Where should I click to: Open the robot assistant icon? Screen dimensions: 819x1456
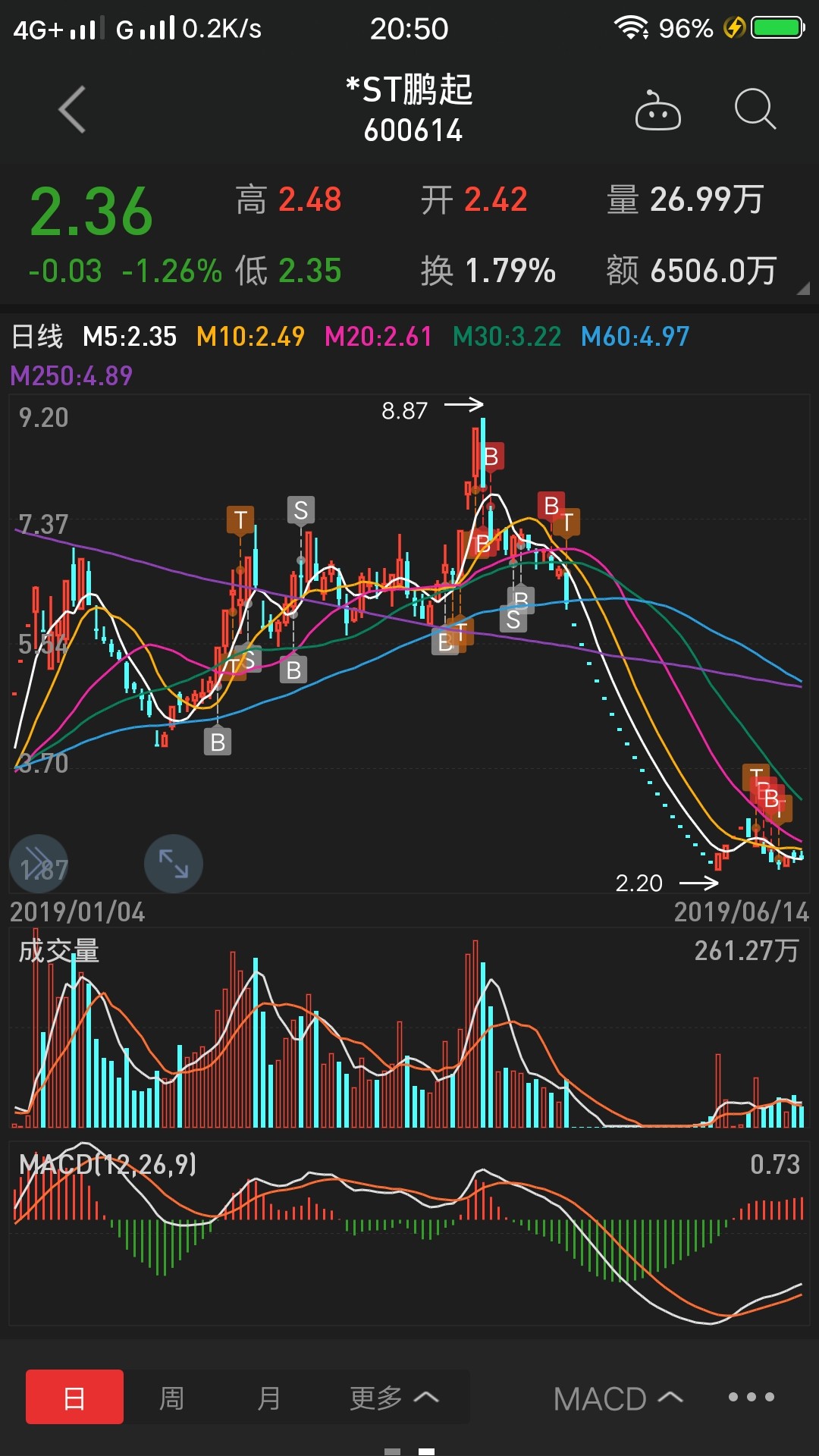tap(657, 111)
